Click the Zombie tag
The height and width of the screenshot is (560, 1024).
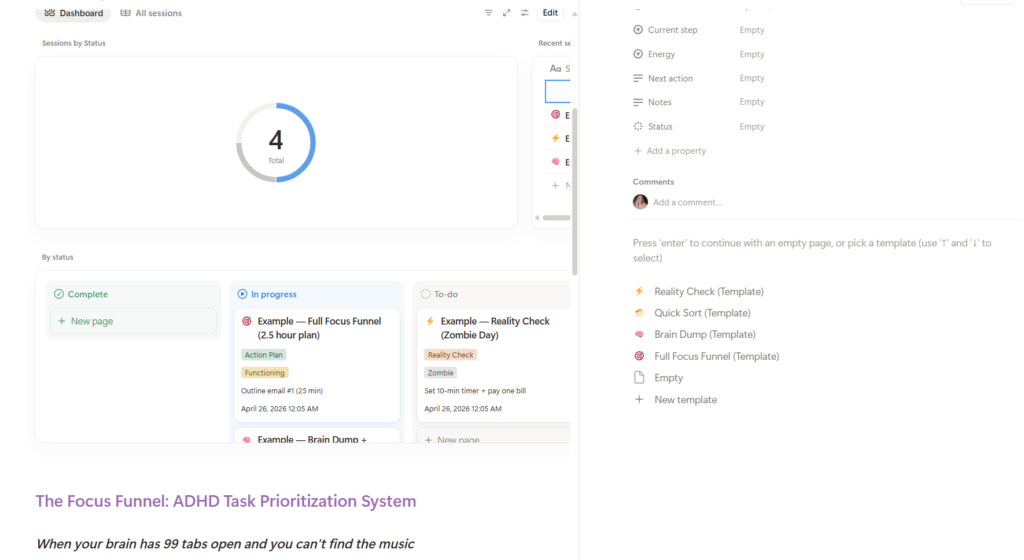(x=440, y=373)
